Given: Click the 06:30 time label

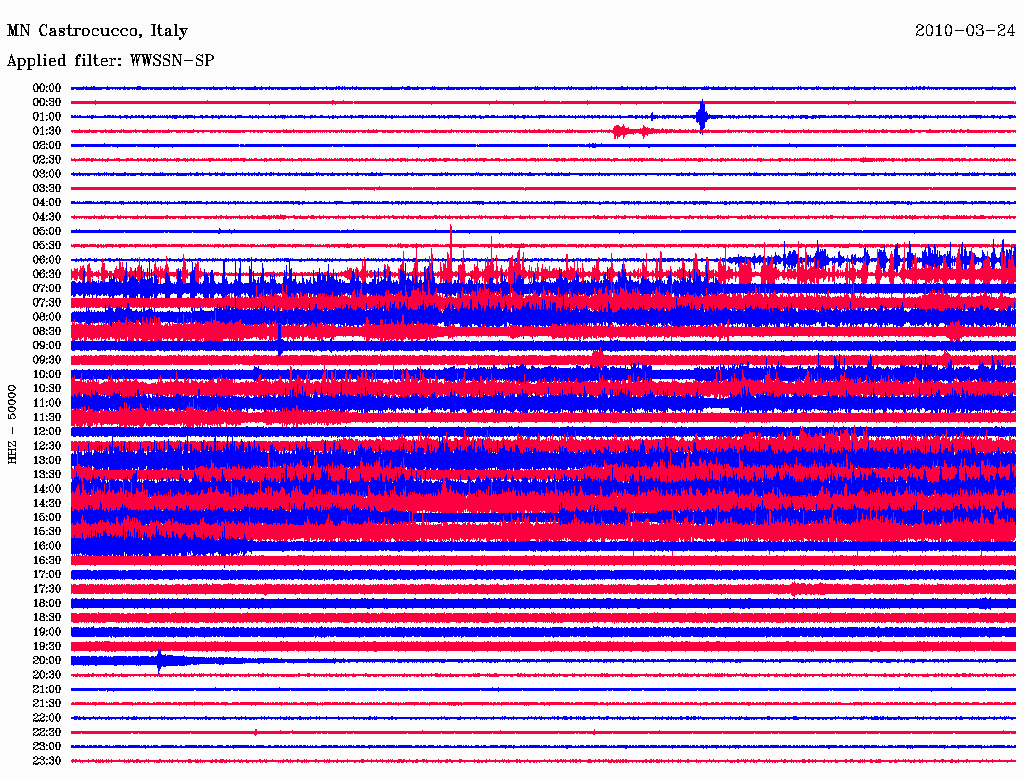Looking at the screenshot, I should pyautogui.click(x=47, y=274).
